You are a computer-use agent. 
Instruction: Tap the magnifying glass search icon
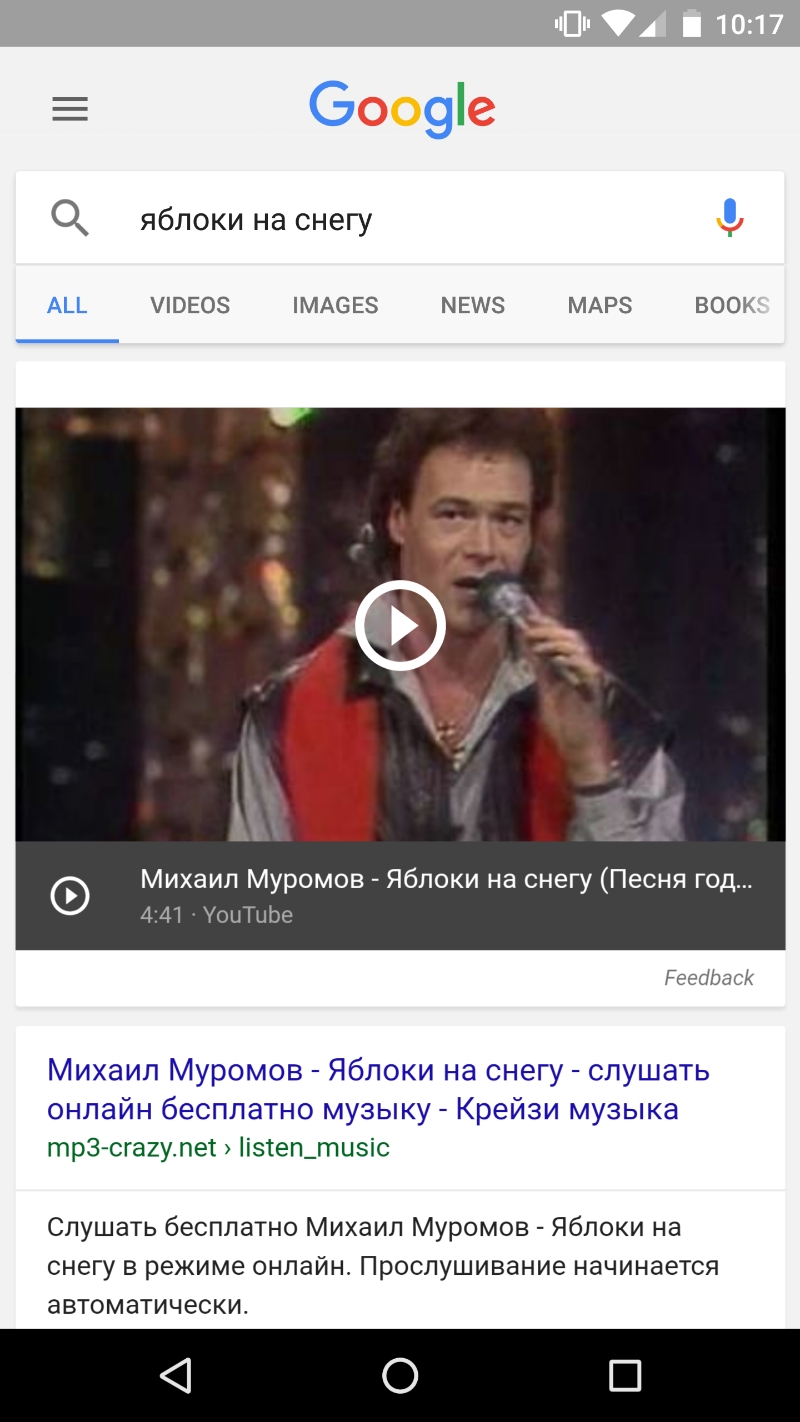pyautogui.click(x=70, y=217)
